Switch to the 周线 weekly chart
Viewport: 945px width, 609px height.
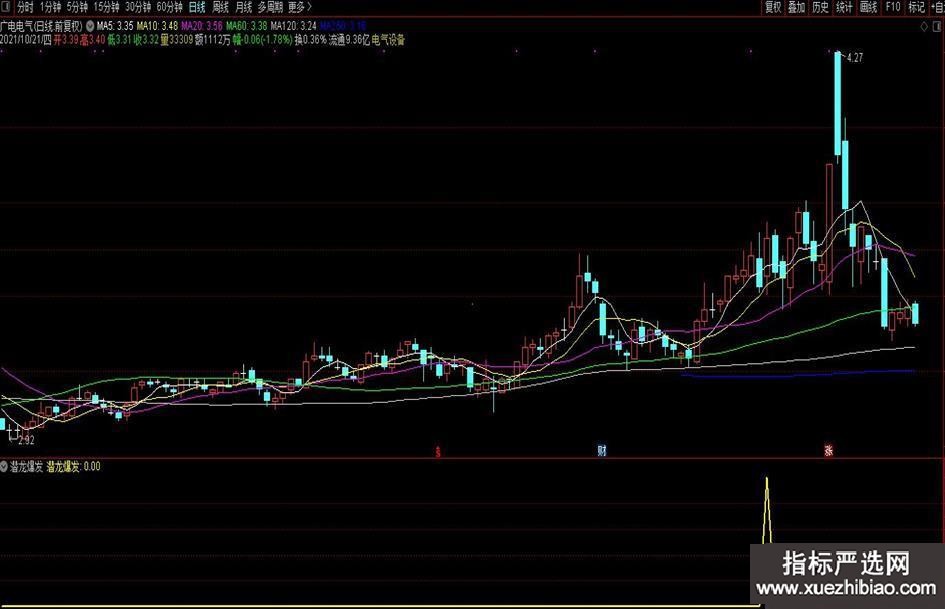point(220,7)
